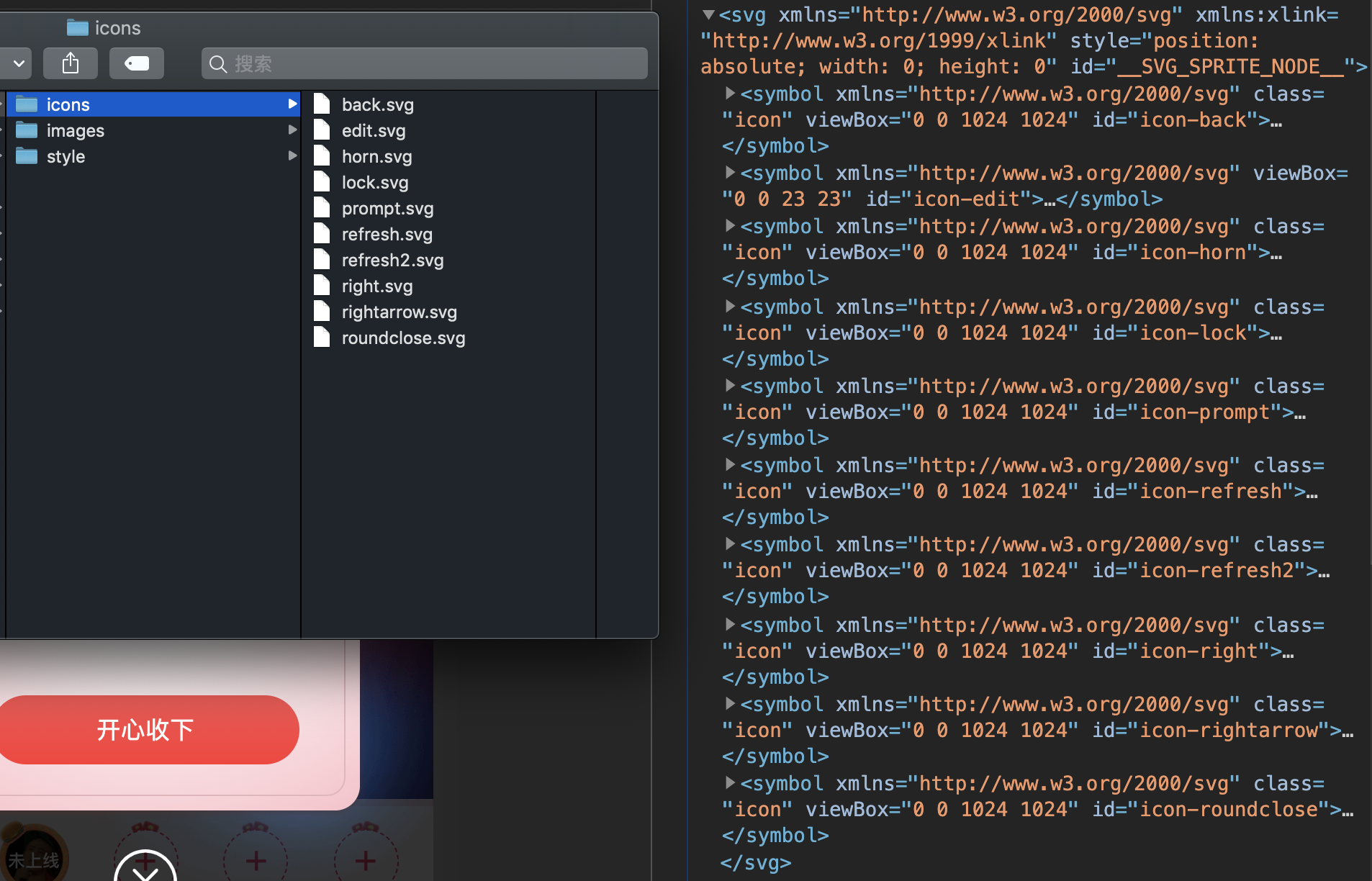Click the back.svg file icon
This screenshot has width=1372, height=881.
coord(322,104)
